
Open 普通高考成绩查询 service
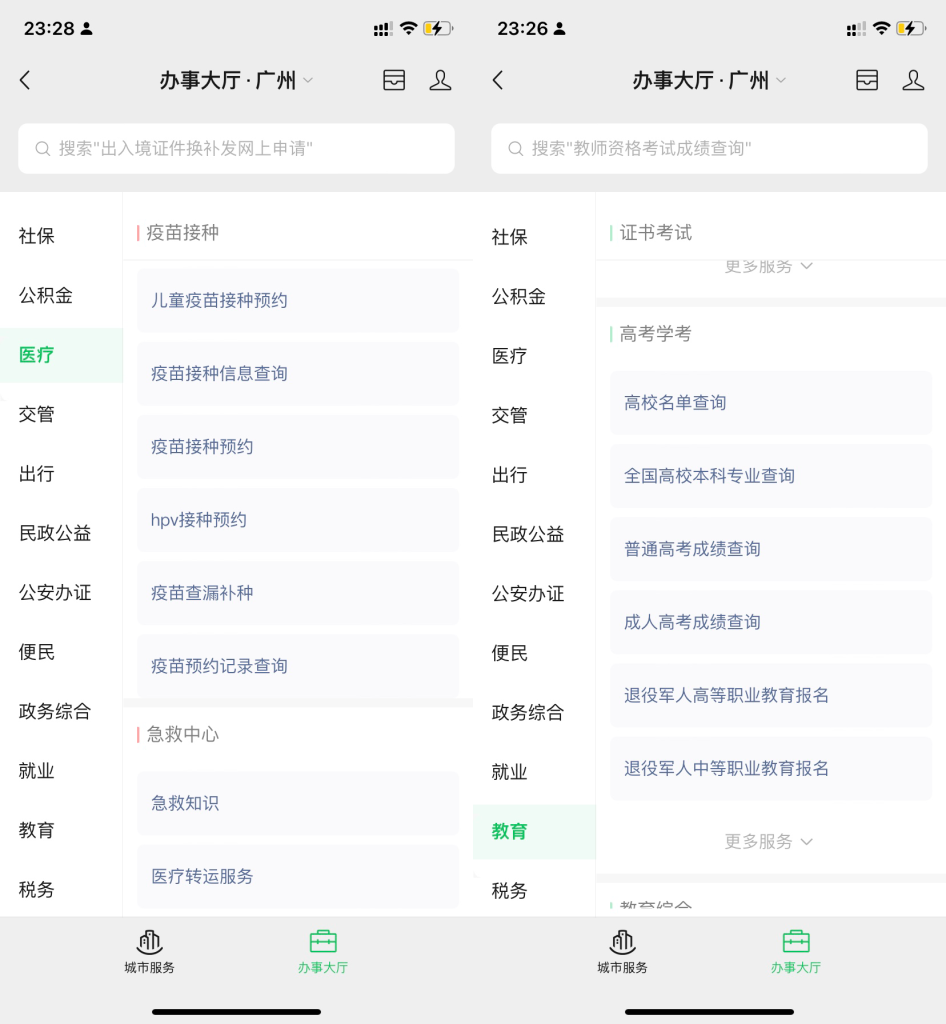[770, 549]
